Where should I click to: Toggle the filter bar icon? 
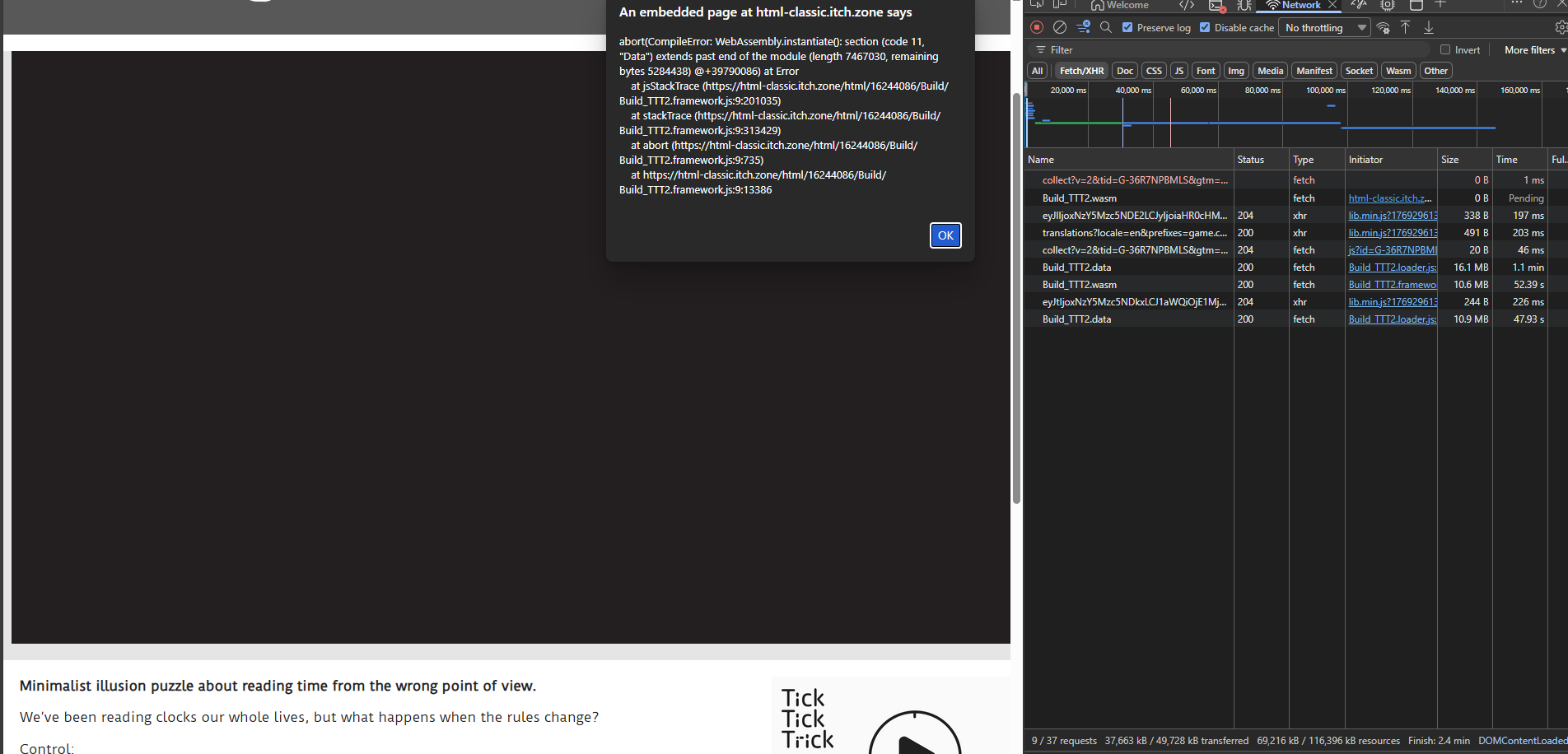pyautogui.click(x=1083, y=27)
